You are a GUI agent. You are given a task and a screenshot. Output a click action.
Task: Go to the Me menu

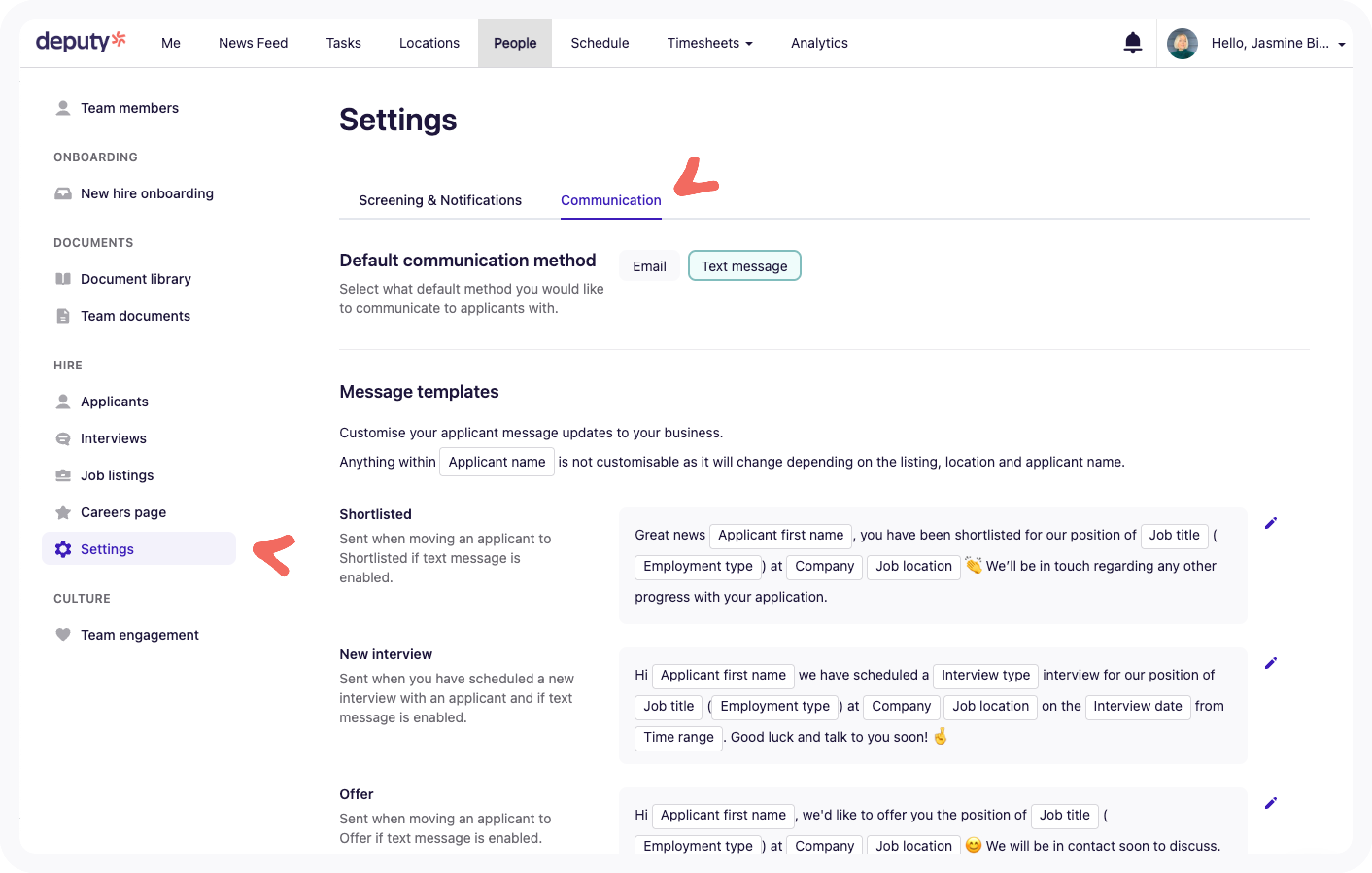[171, 43]
